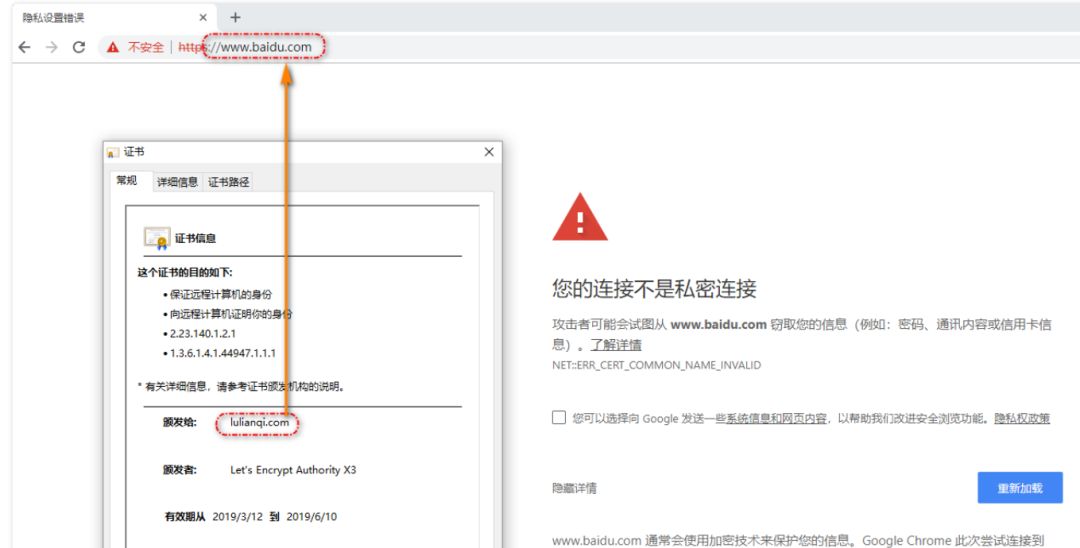Image resolution: width=1080 pixels, height=548 pixels.
Task: Click the OID 1.3.6.1.4.1.44947.1.1.1 entry
Action: click(222, 353)
